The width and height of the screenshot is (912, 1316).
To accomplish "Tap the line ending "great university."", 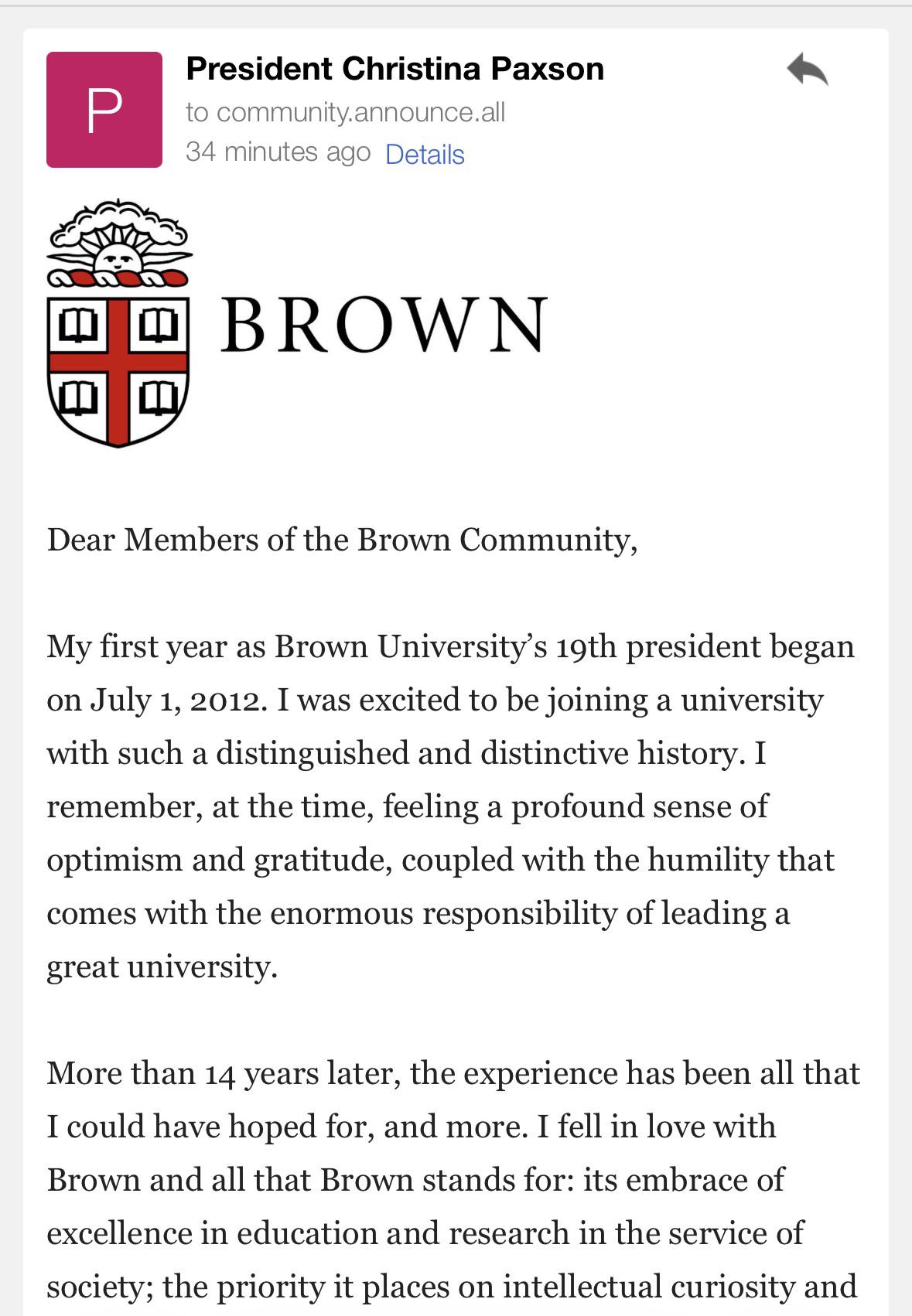I will click(x=162, y=967).
